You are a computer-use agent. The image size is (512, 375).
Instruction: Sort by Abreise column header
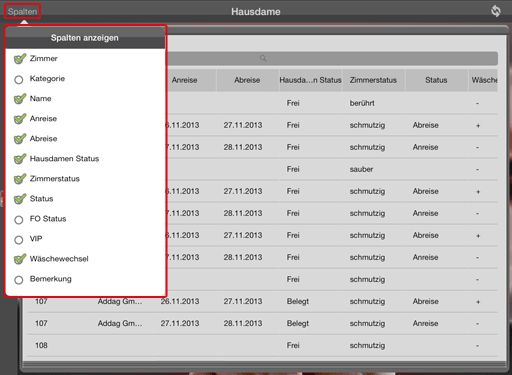[x=247, y=80]
